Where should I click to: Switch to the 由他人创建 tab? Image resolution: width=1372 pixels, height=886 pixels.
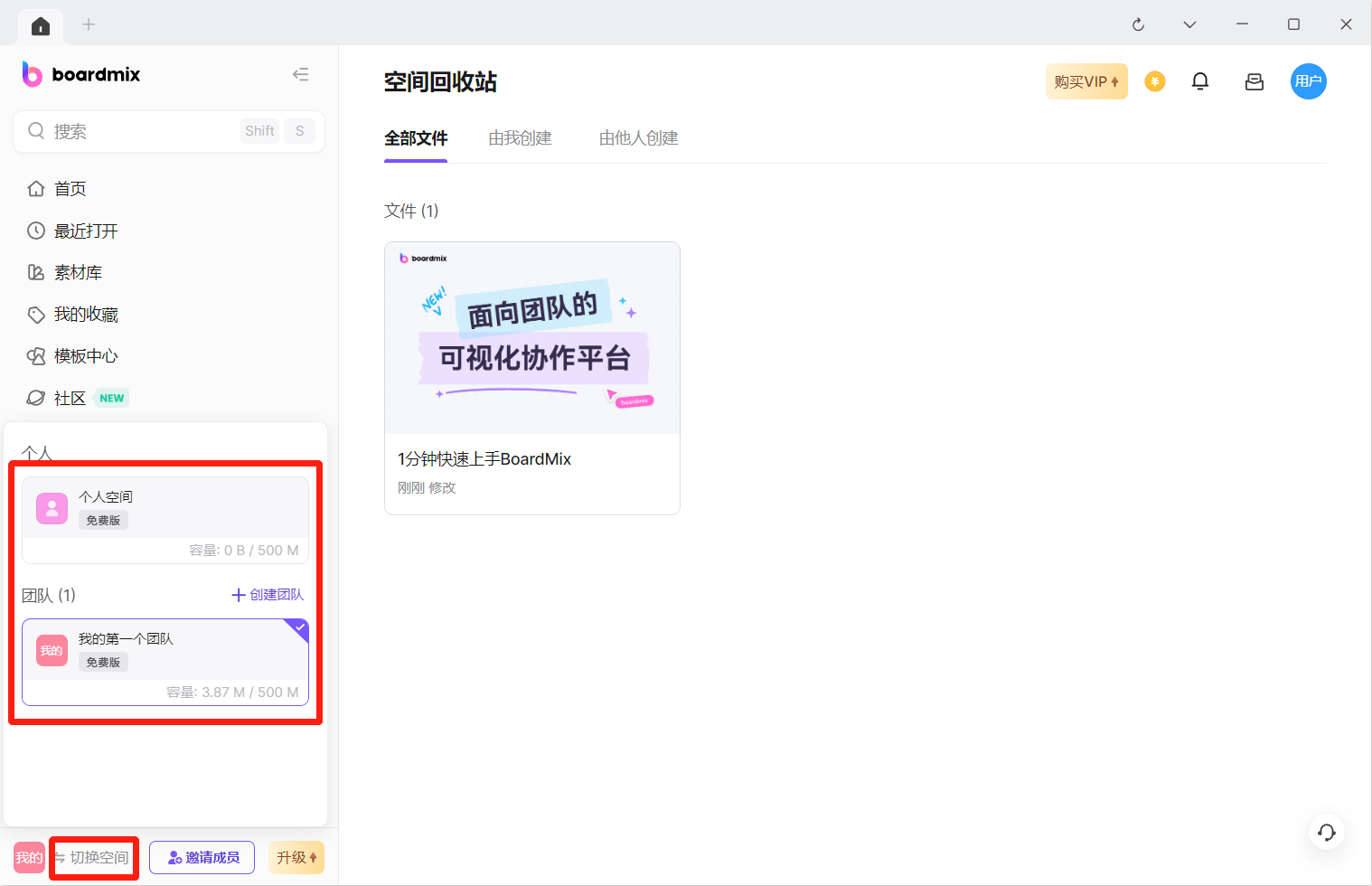point(639,138)
